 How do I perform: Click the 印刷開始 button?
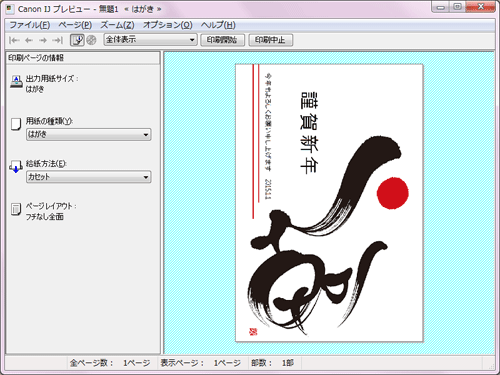(x=222, y=40)
